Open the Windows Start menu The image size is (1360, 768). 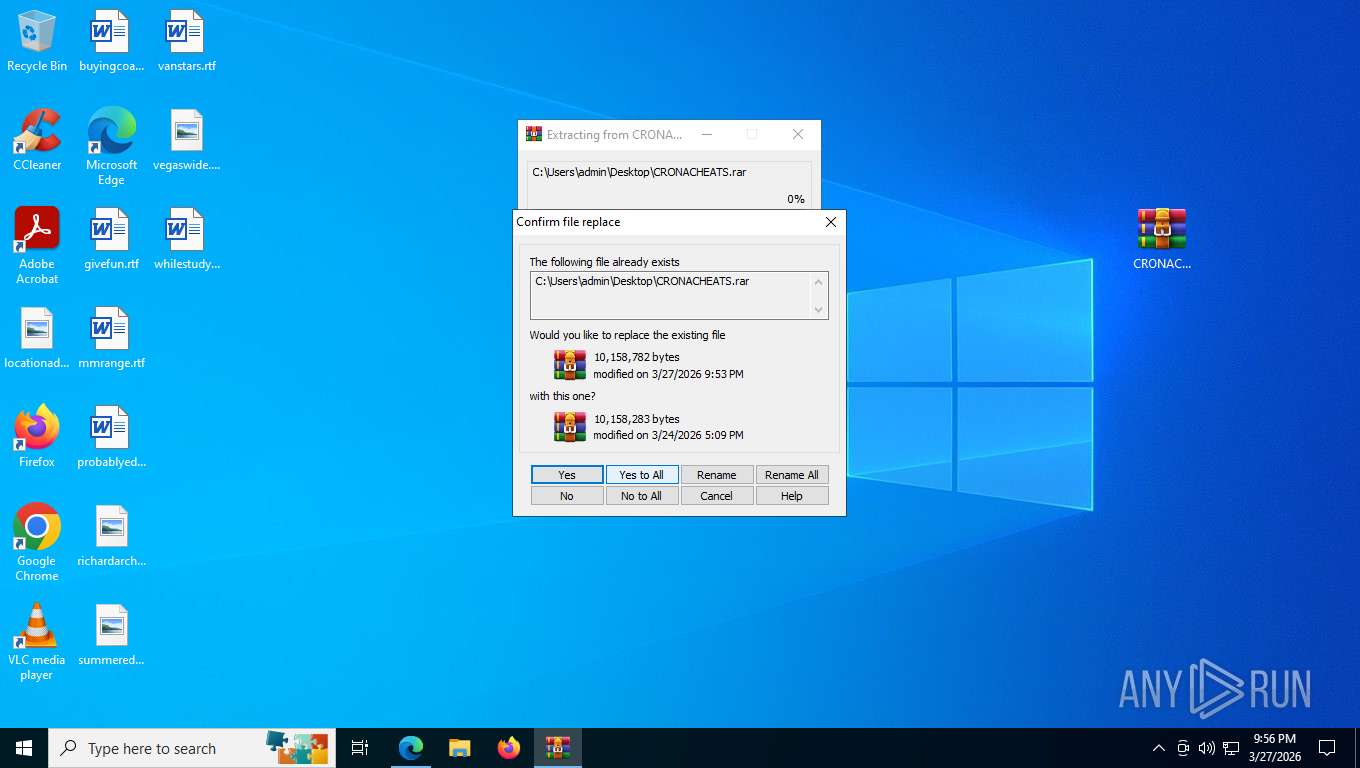pos(24,748)
